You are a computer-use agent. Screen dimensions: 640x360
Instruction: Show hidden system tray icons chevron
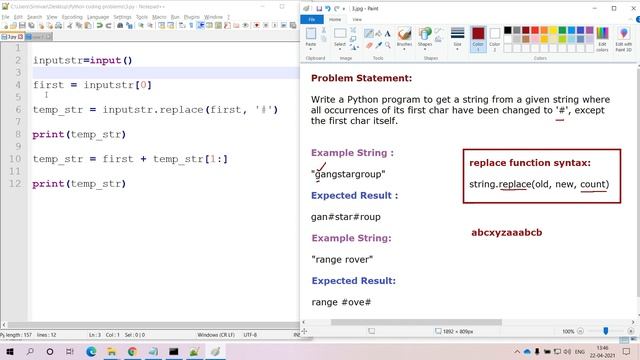tap(517, 351)
